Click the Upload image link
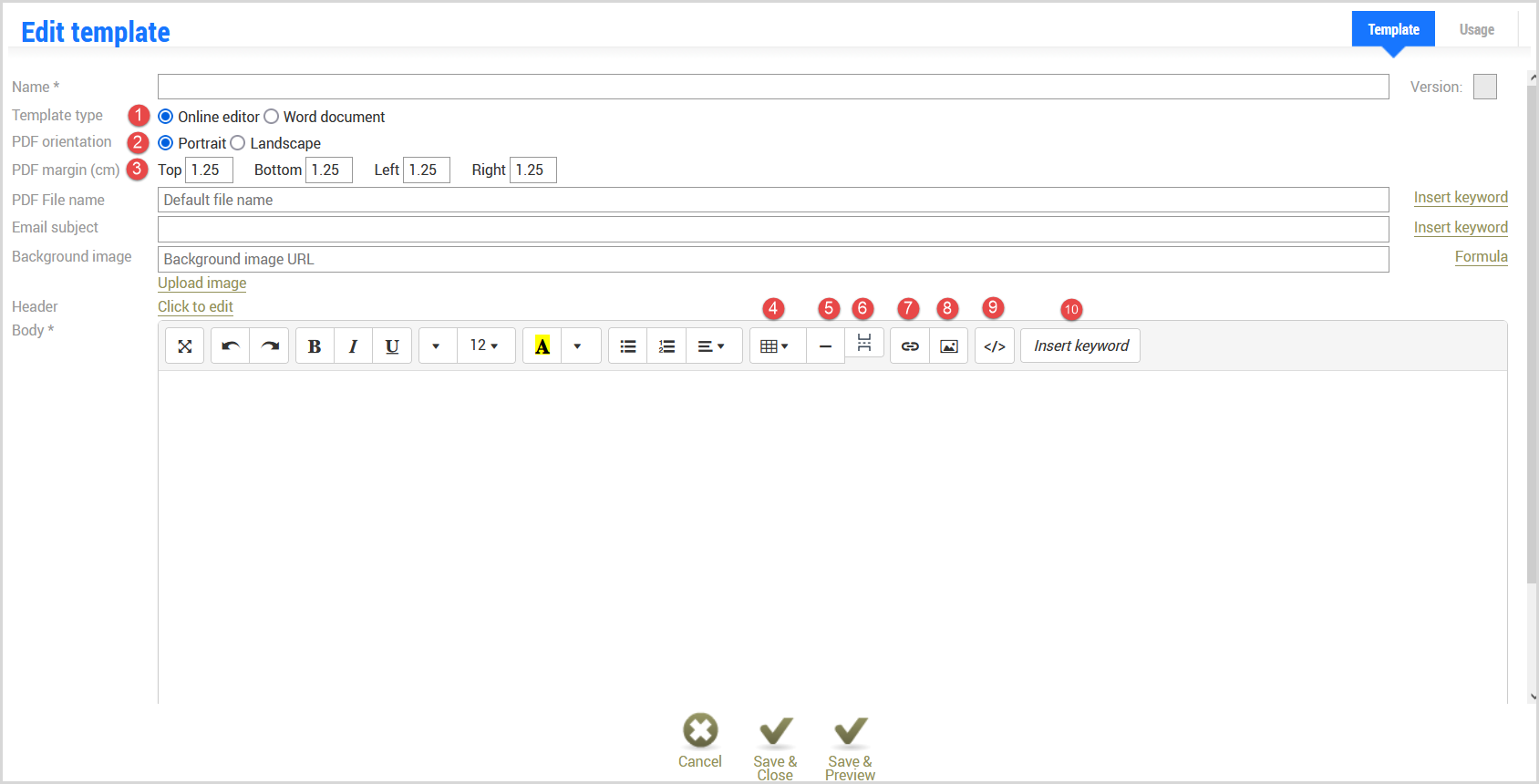The image size is (1539, 784). (202, 283)
